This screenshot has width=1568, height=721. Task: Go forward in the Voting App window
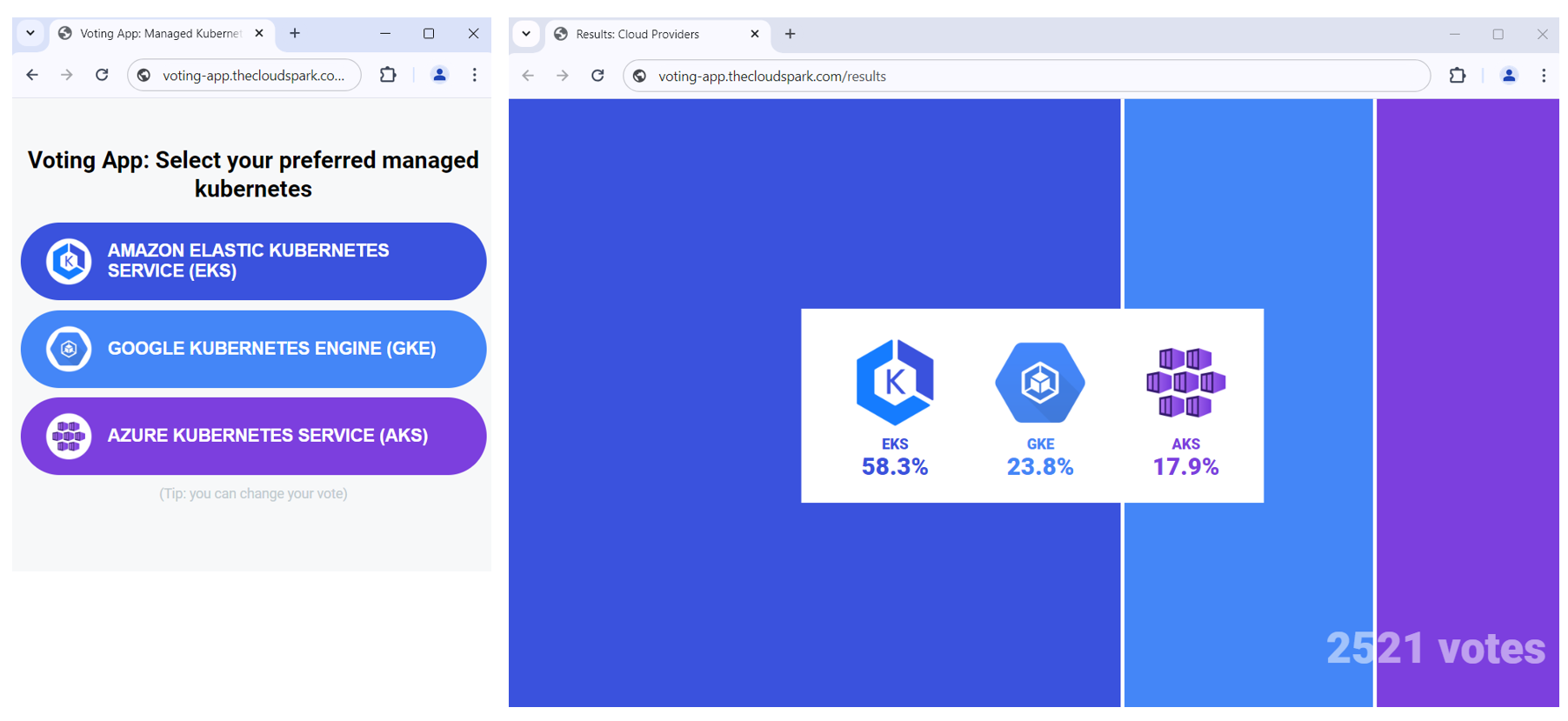[67, 75]
